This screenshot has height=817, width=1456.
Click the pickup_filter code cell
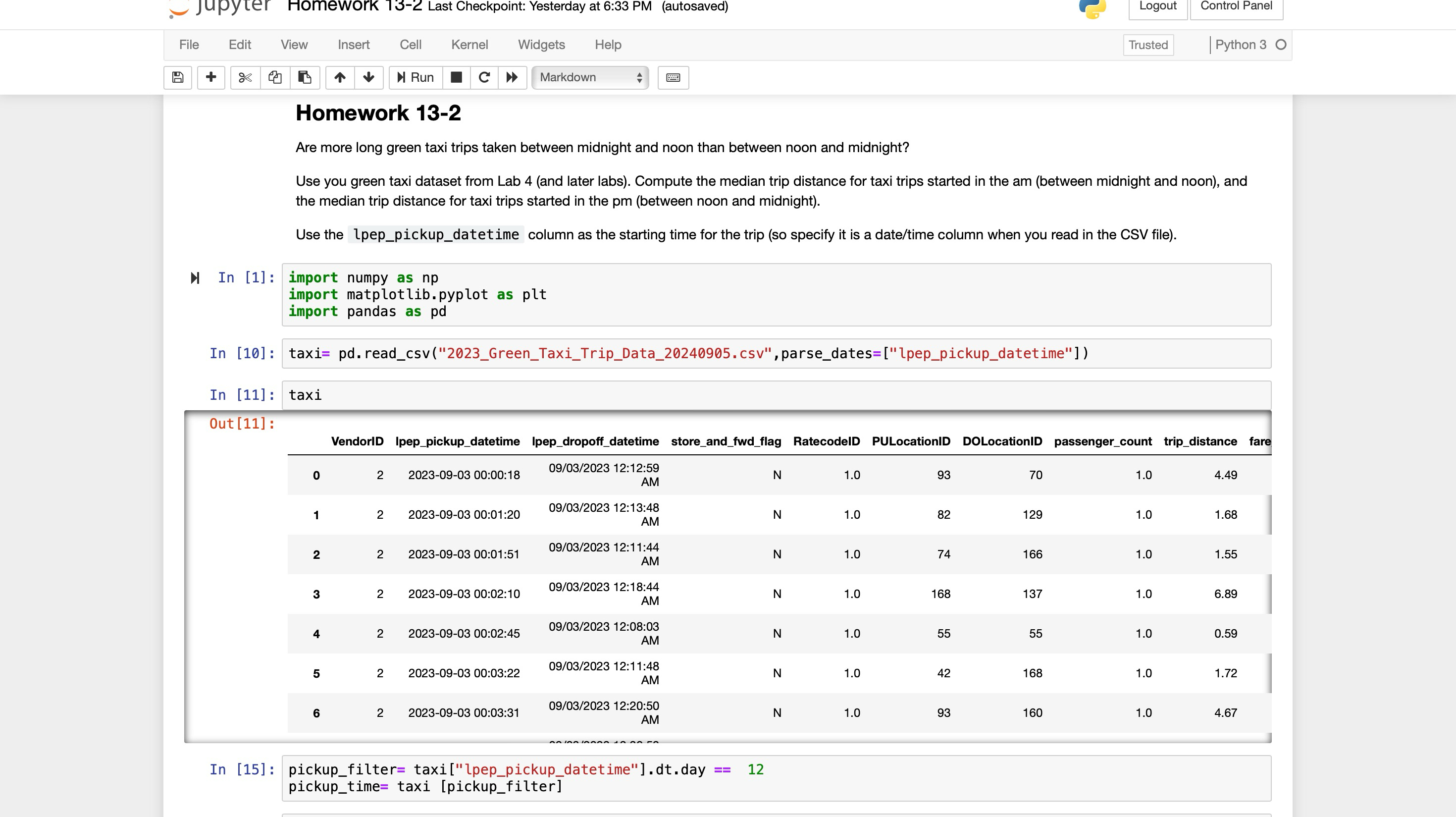point(776,778)
